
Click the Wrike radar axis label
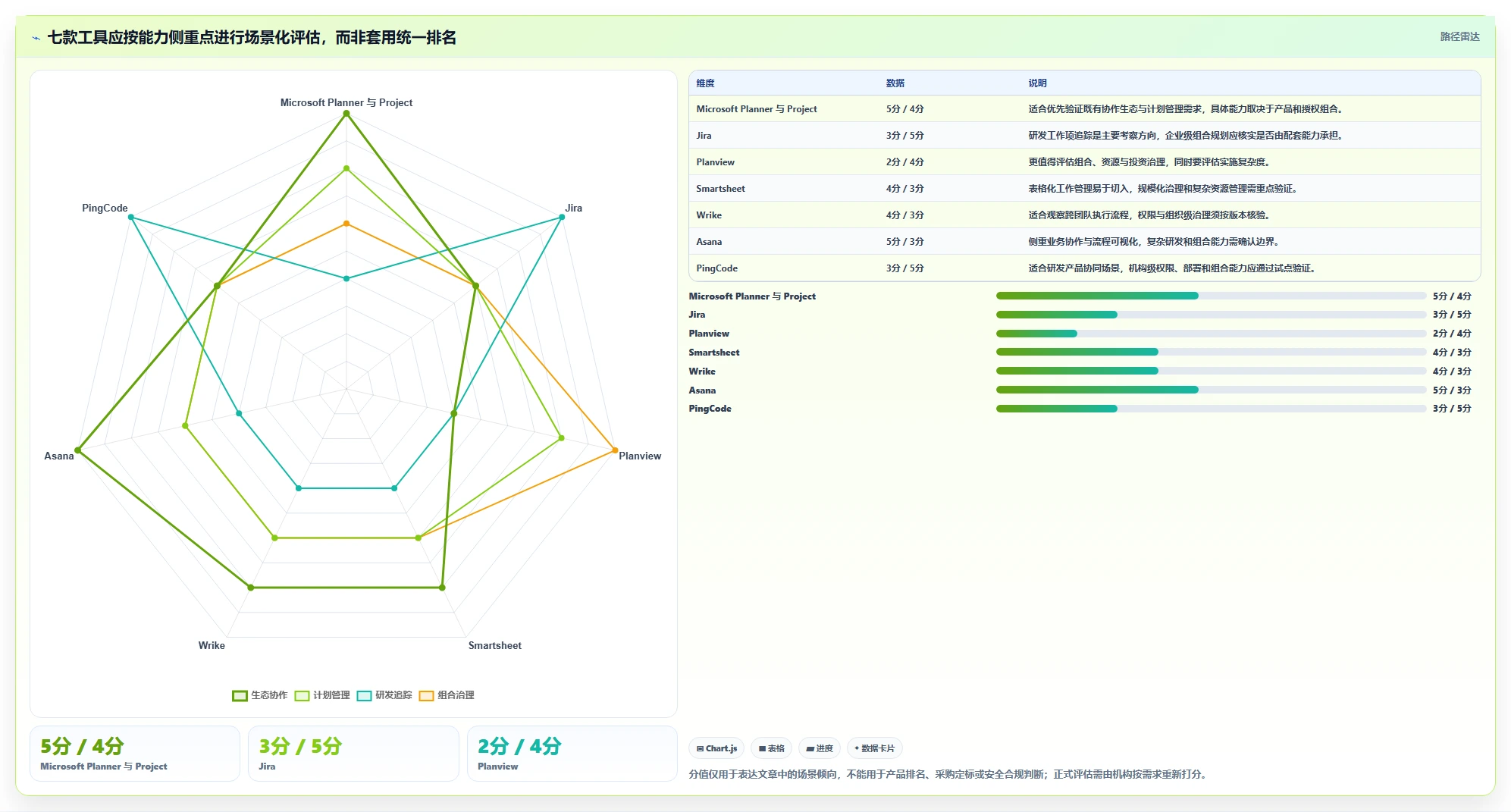212,645
